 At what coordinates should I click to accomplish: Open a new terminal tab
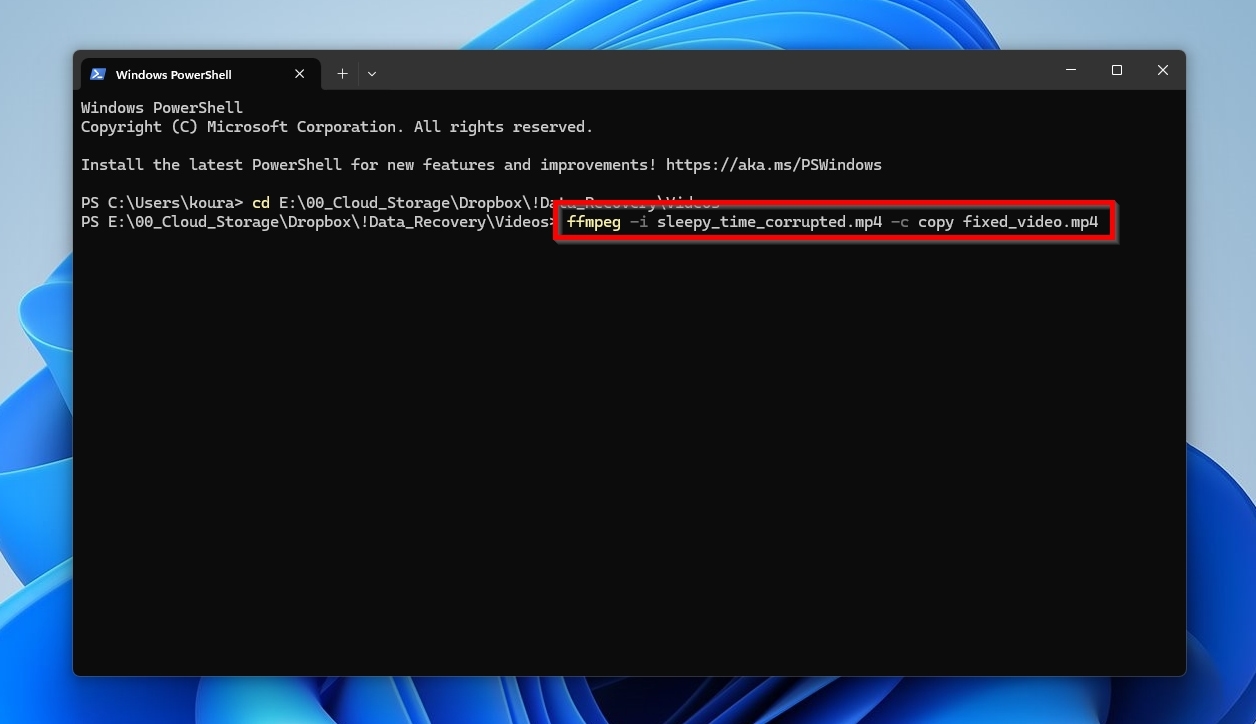342,74
